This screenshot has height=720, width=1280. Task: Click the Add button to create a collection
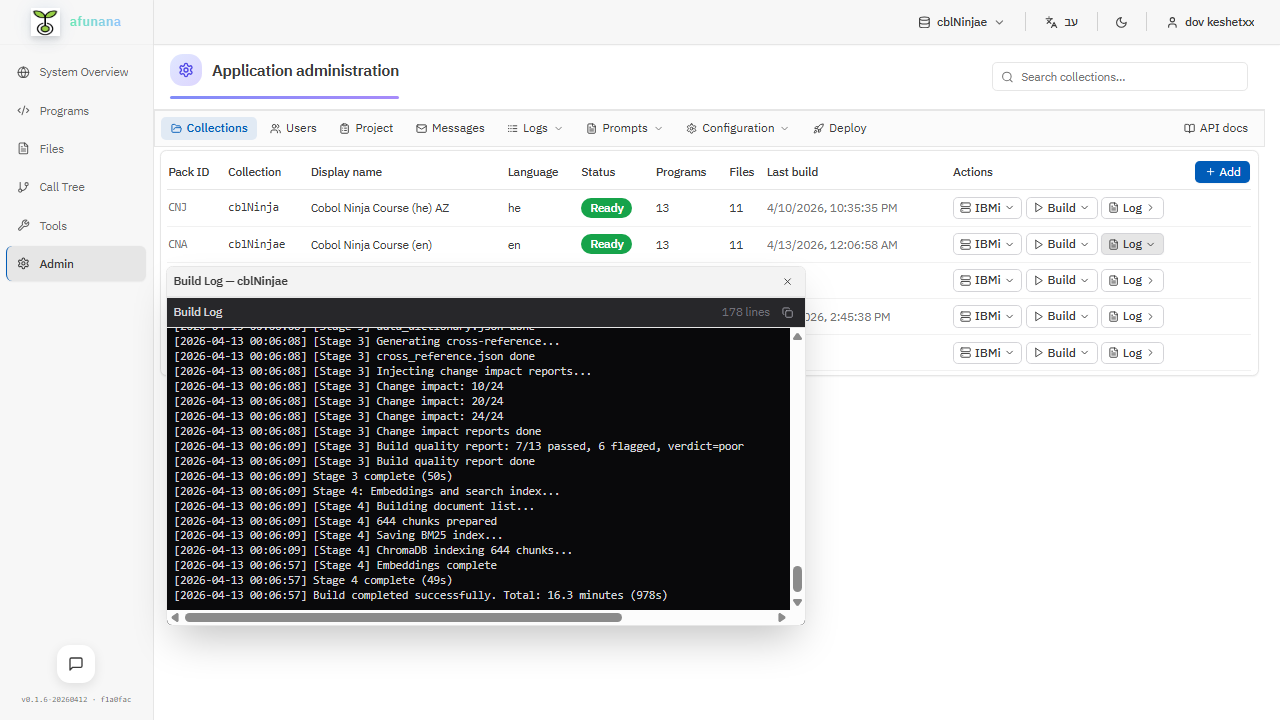pyautogui.click(x=1221, y=171)
